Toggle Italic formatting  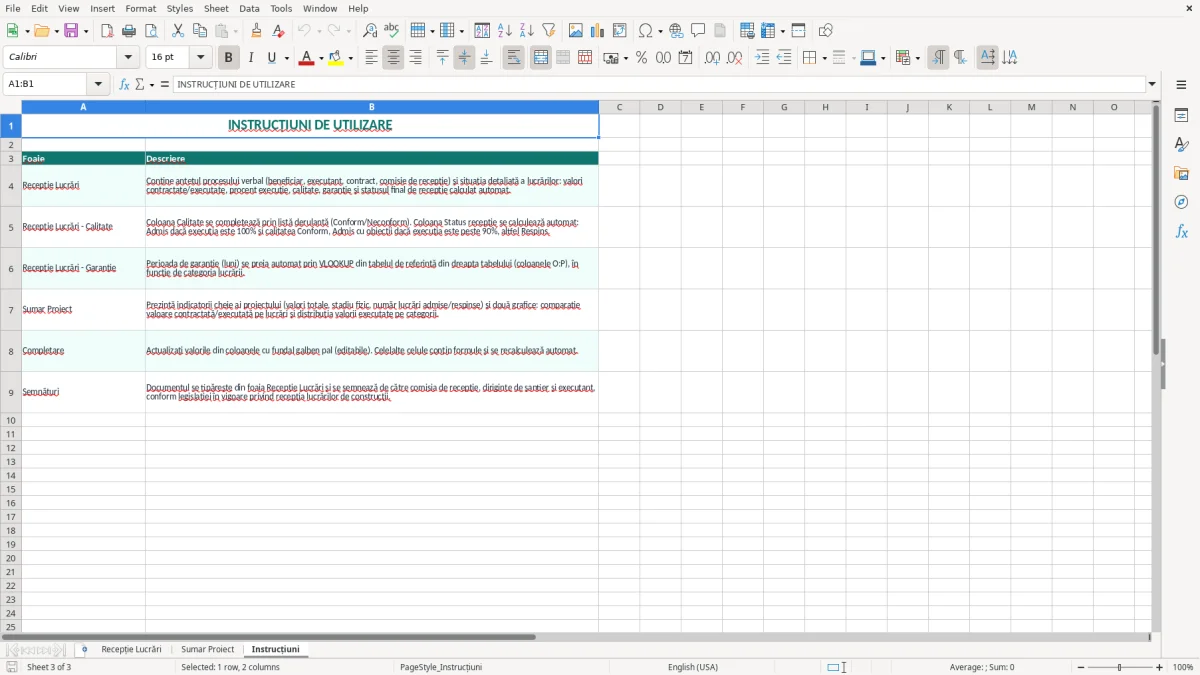pos(251,58)
